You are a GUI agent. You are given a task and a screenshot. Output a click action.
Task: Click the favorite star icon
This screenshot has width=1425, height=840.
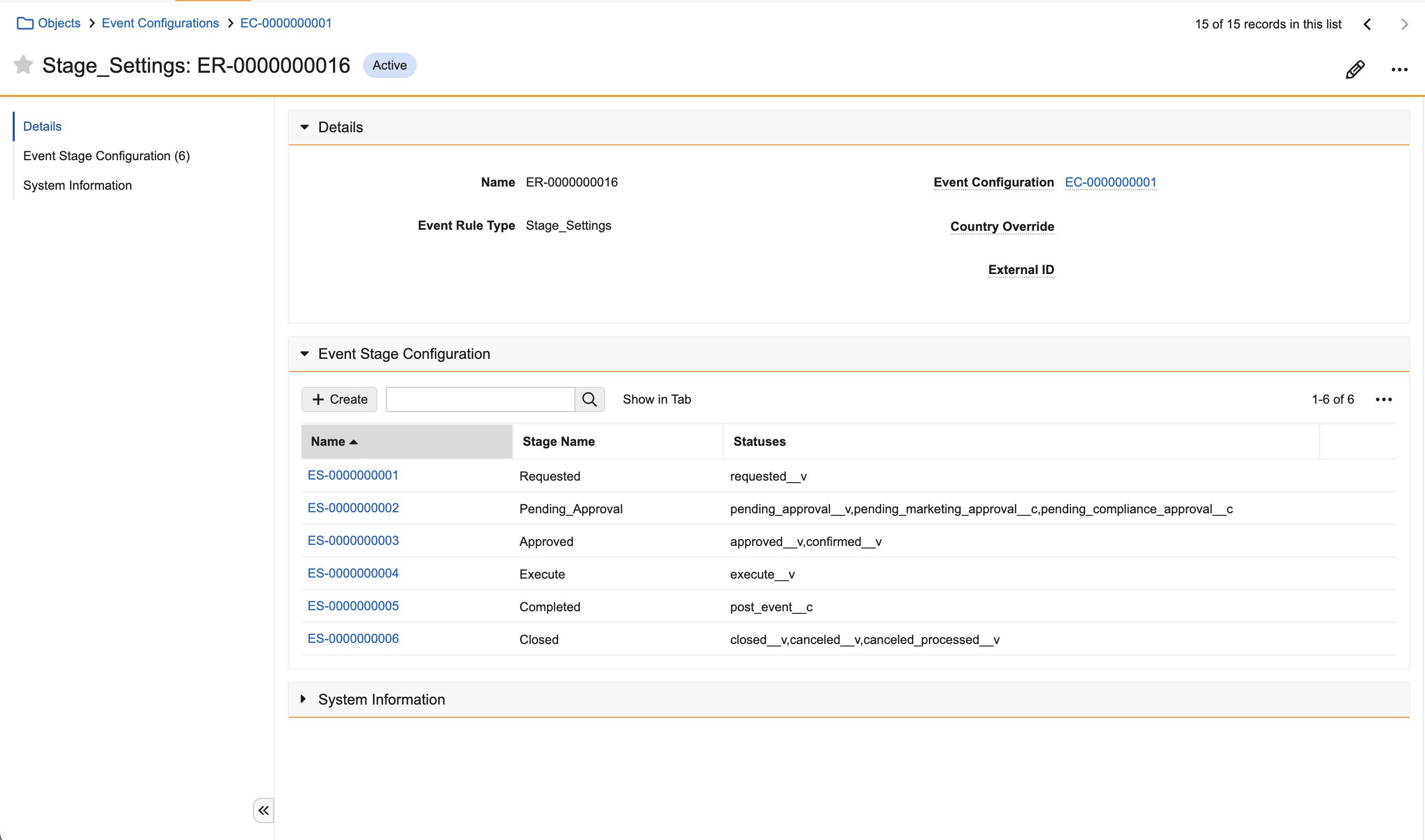[23, 65]
